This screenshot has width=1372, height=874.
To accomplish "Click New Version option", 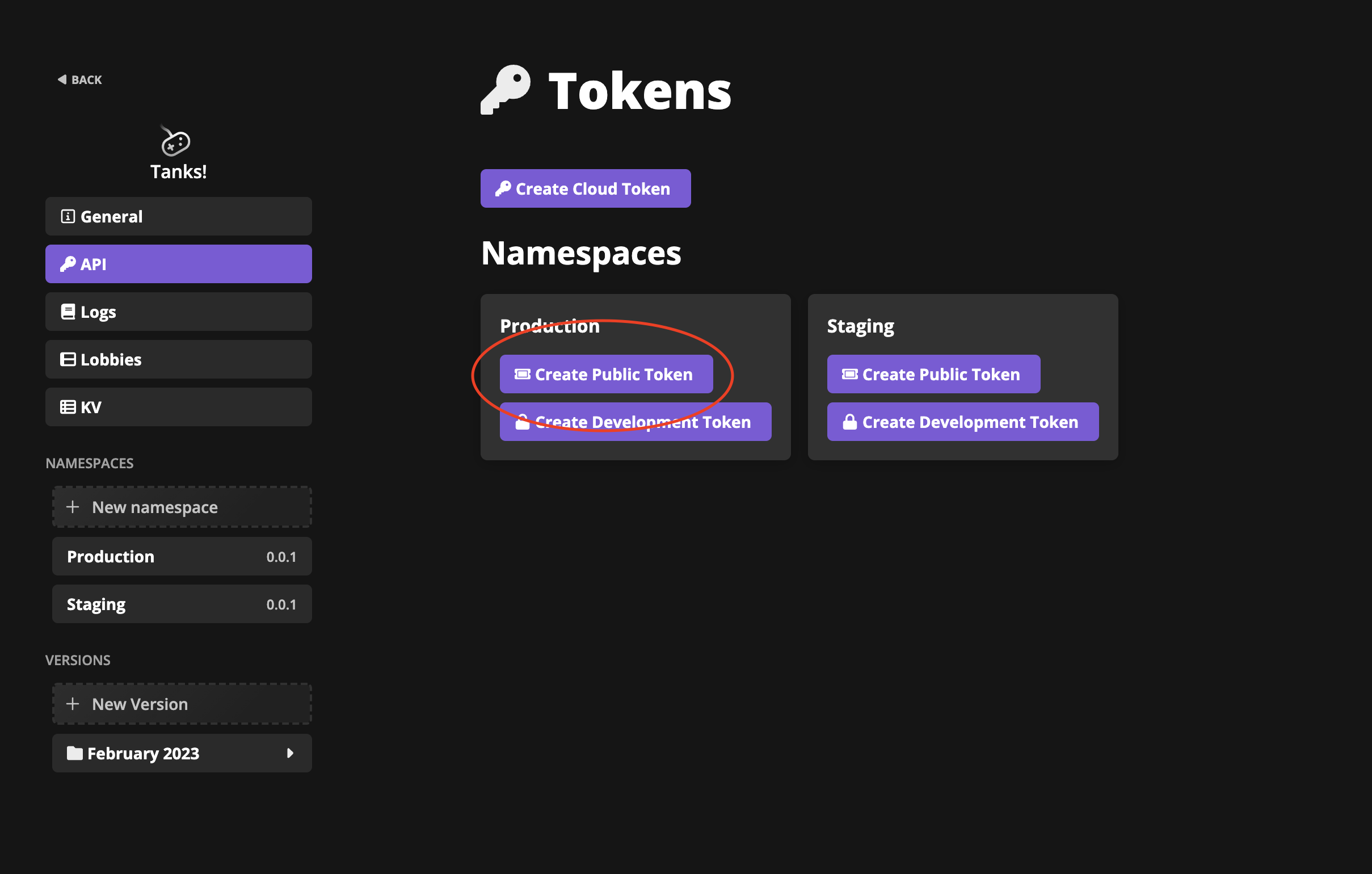I will [x=180, y=704].
